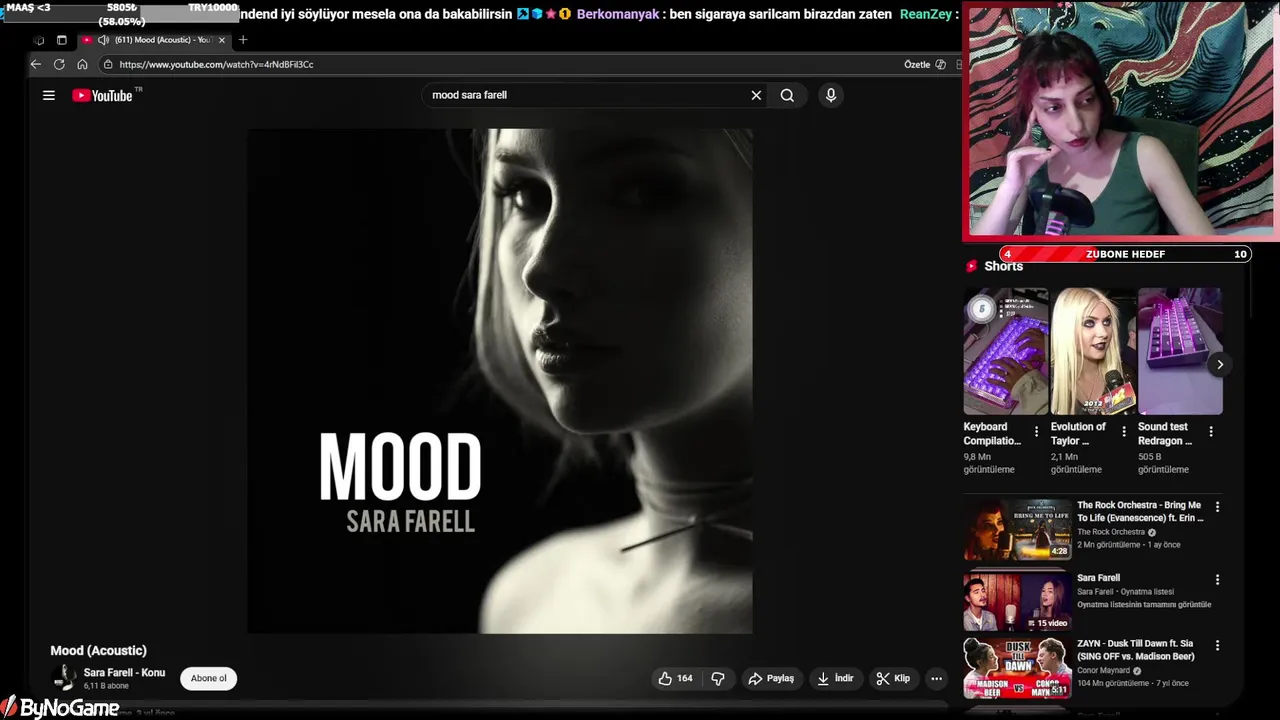The width and height of the screenshot is (1280, 720).
Task: Click the site info lock icon
Action: tap(108, 64)
